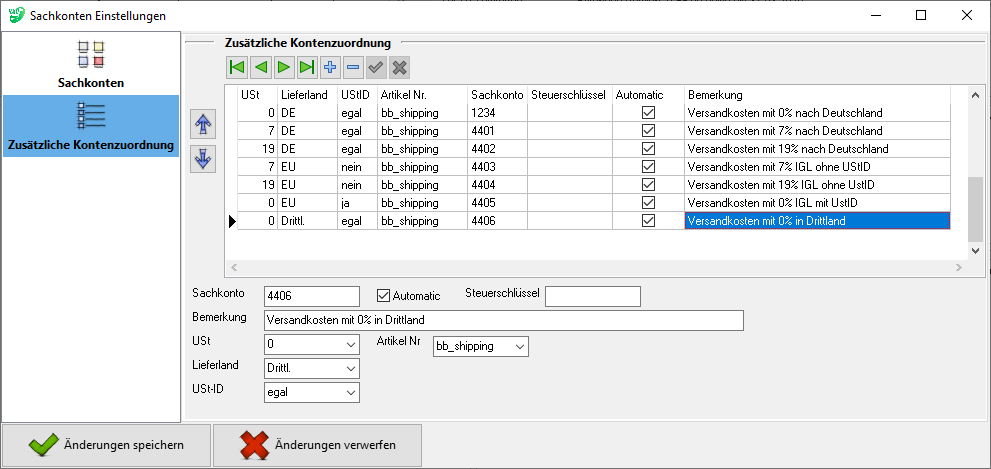Go to the next record arrow
This screenshot has width=991, height=469.
tap(283, 67)
